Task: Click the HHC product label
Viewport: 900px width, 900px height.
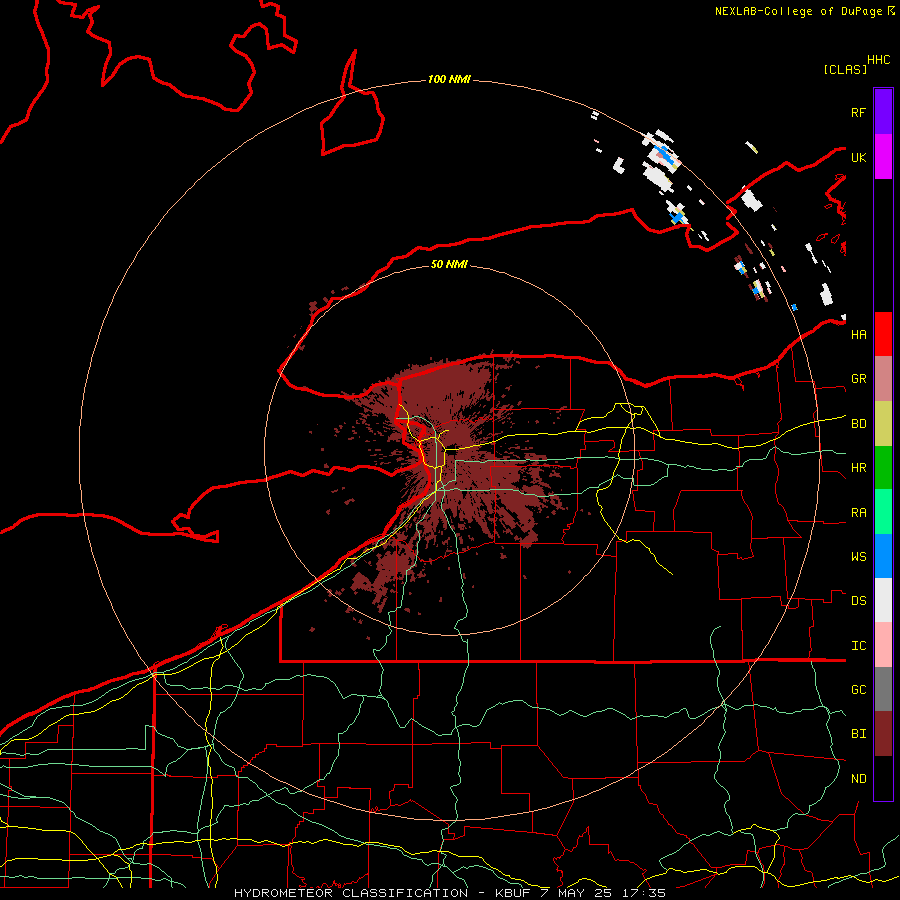Action: coord(878,60)
